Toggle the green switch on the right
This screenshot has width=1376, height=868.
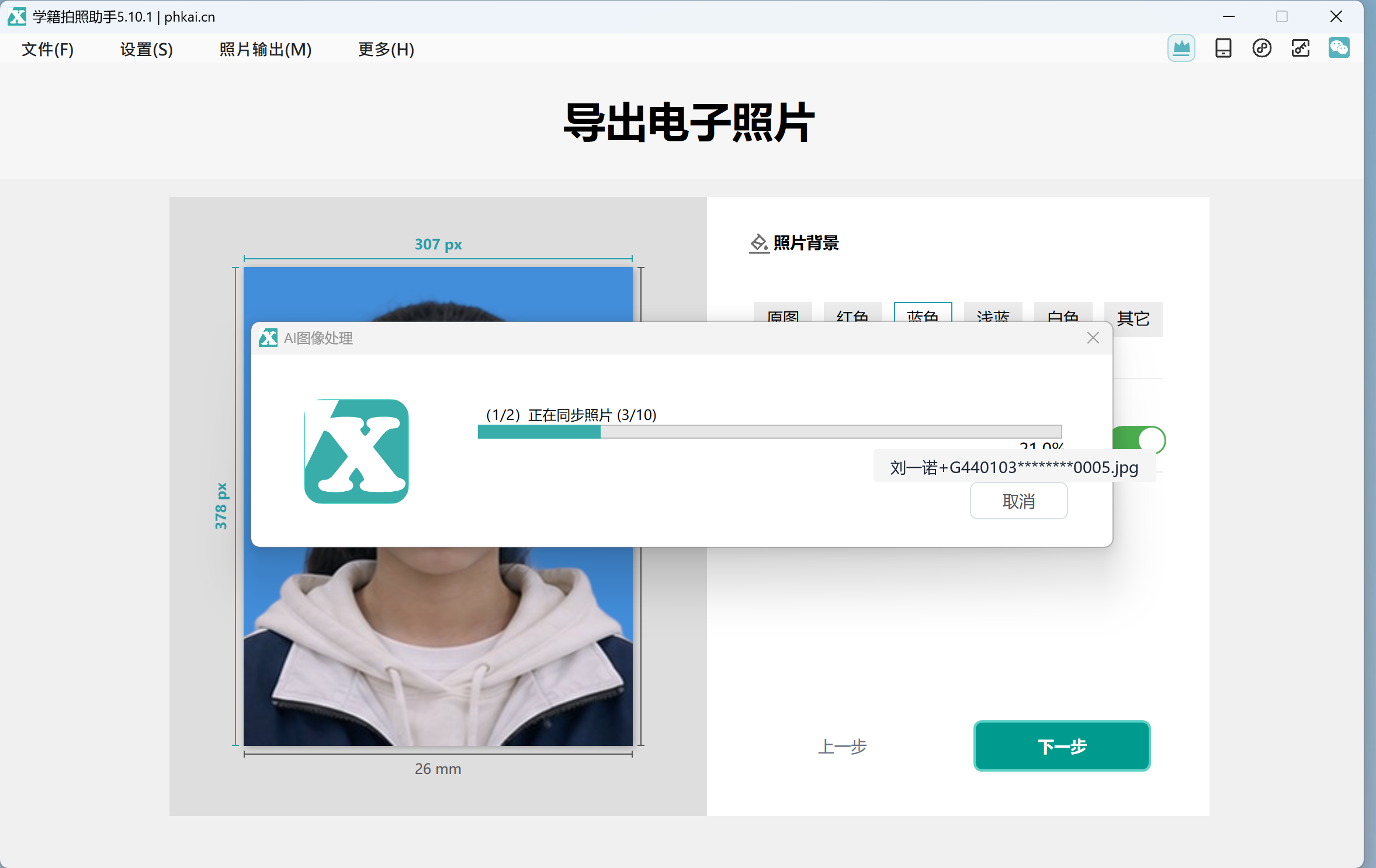point(1139,439)
